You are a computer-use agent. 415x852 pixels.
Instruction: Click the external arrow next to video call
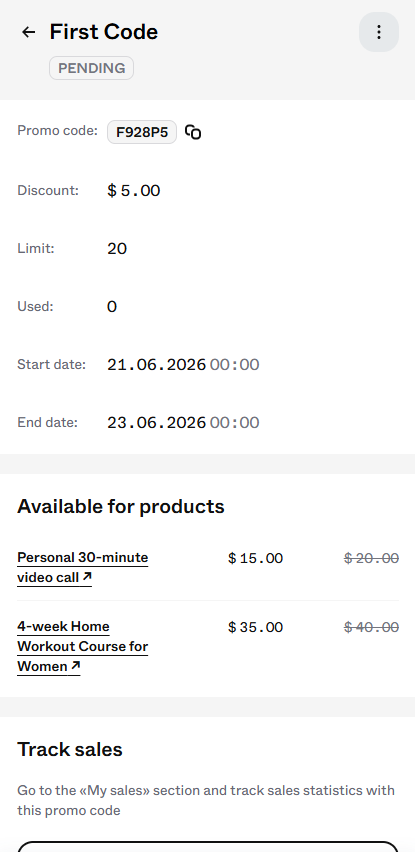pyautogui.click(x=86, y=577)
